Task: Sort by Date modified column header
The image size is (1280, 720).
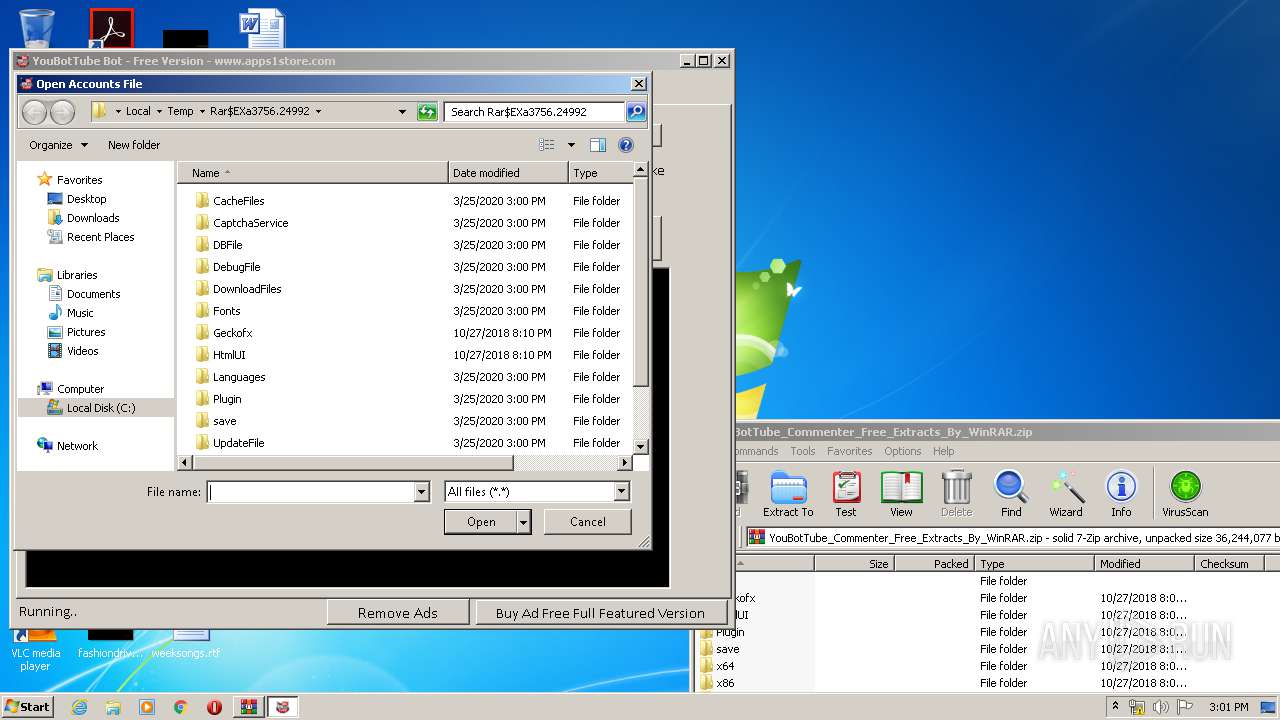Action: [x=508, y=173]
